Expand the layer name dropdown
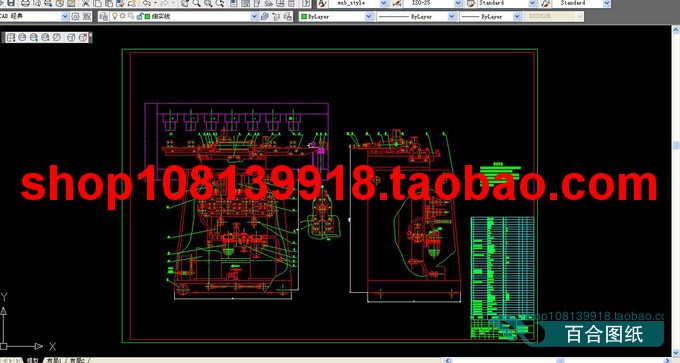 (255, 16)
